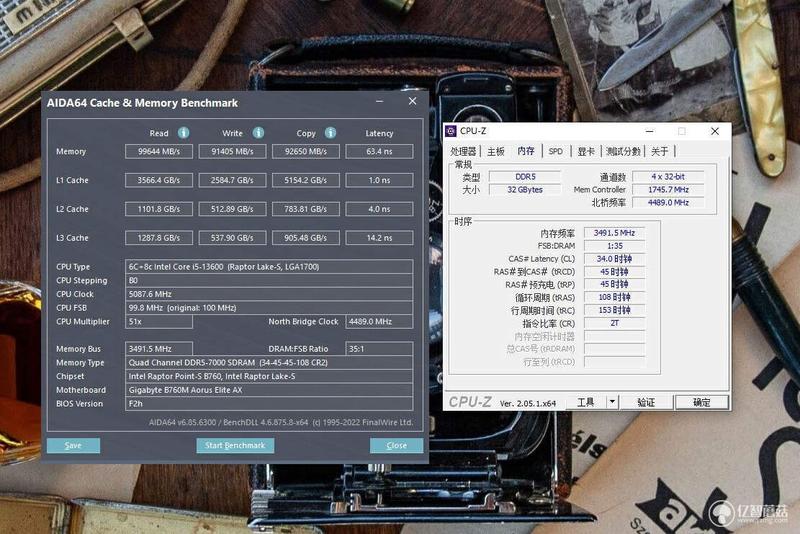The height and width of the screenshot is (534, 800).
Task: Click the CPU FSB value 99.8 MHz
Action: (269, 308)
